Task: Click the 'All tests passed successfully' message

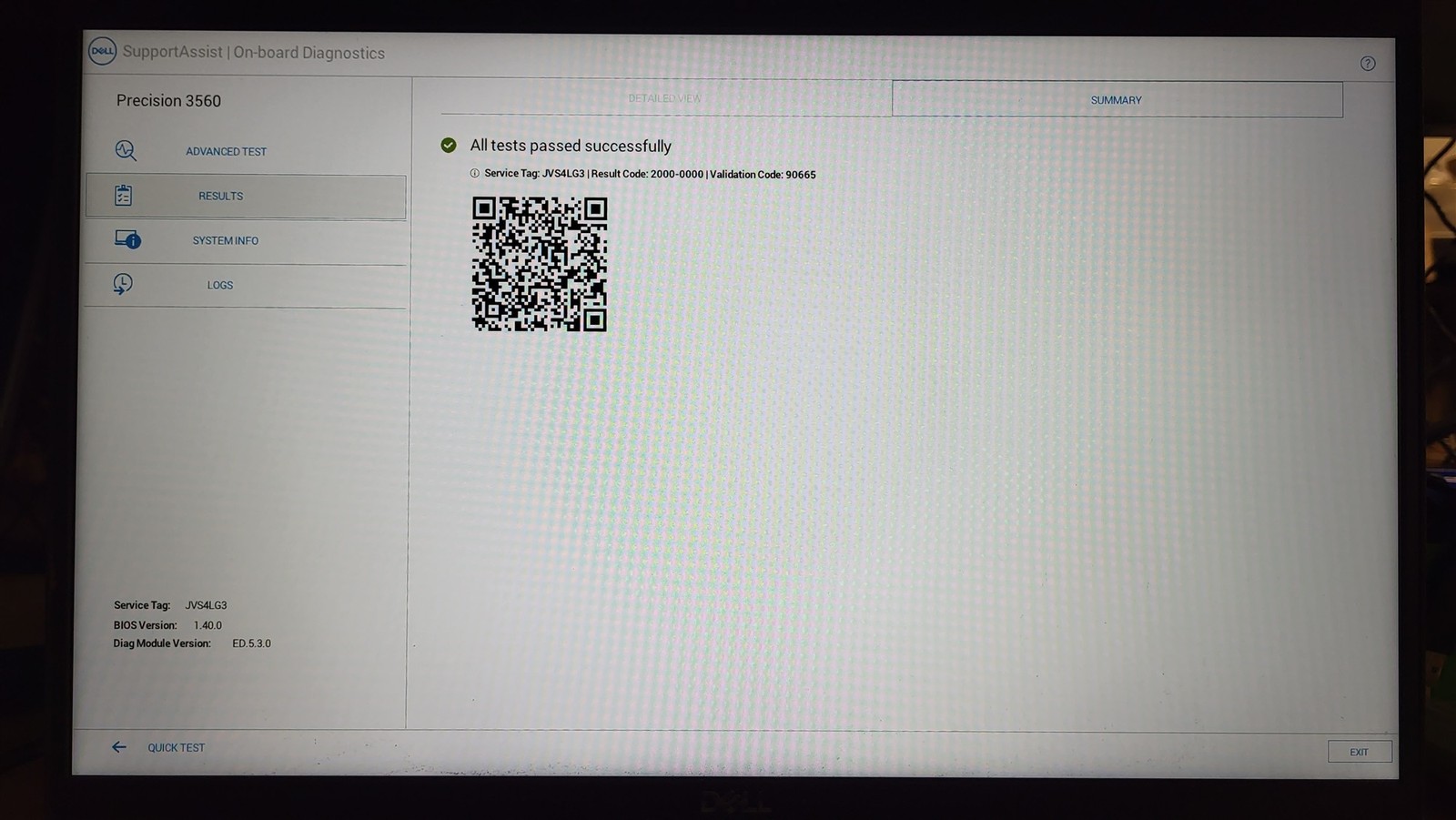Action: pyautogui.click(x=571, y=146)
